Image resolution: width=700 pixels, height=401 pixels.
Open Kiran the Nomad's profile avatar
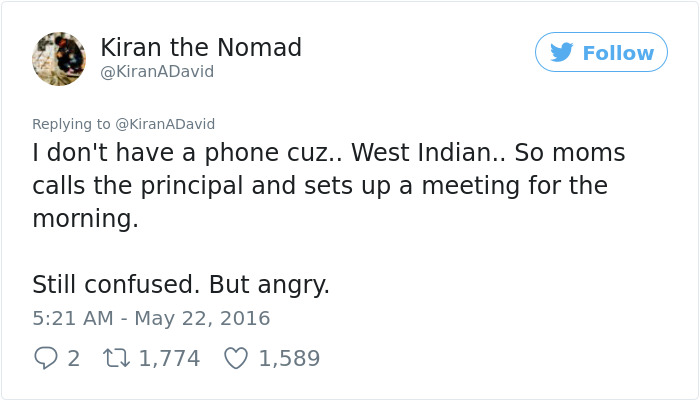pos(59,58)
